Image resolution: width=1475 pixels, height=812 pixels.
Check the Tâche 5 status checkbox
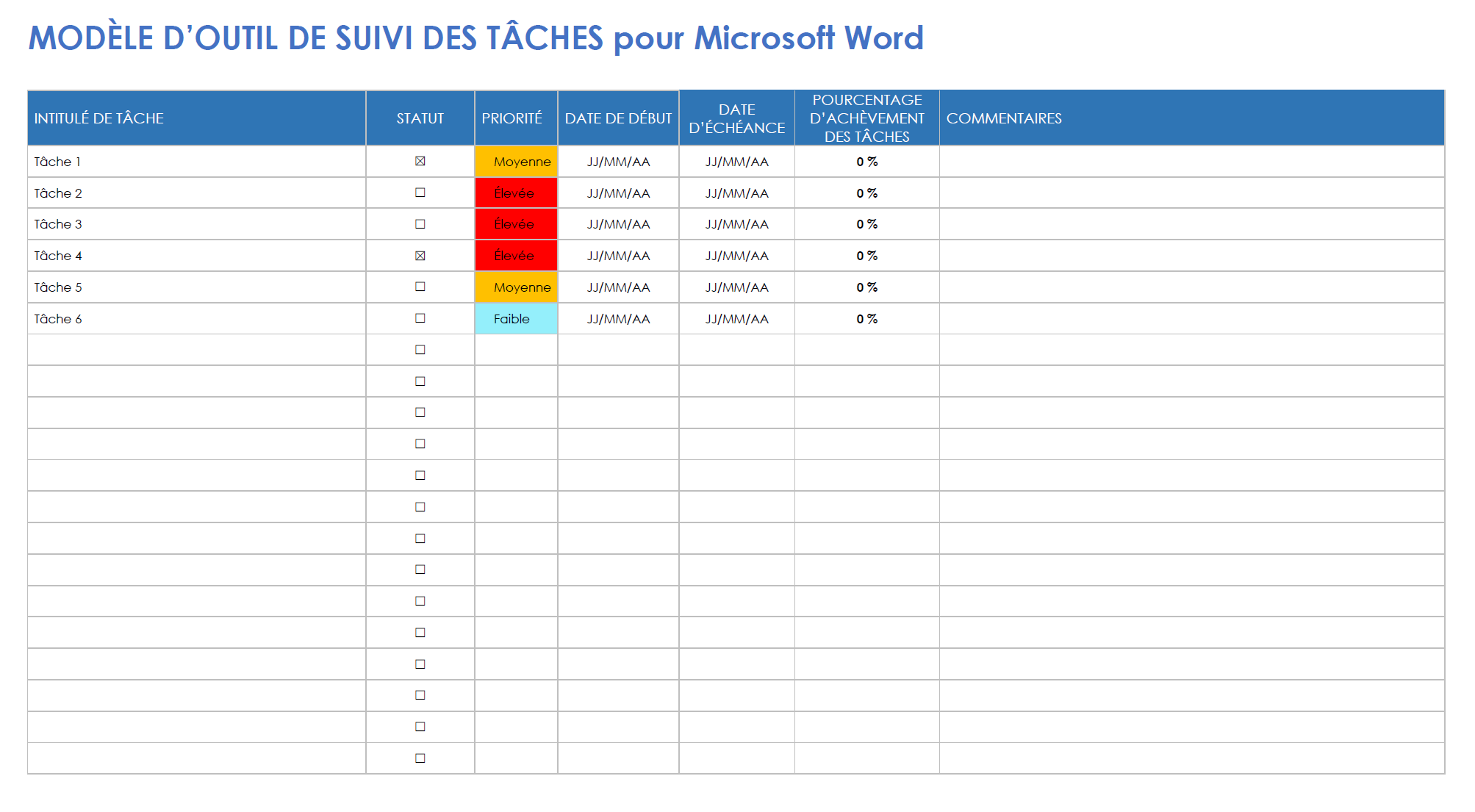pos(420,287)
